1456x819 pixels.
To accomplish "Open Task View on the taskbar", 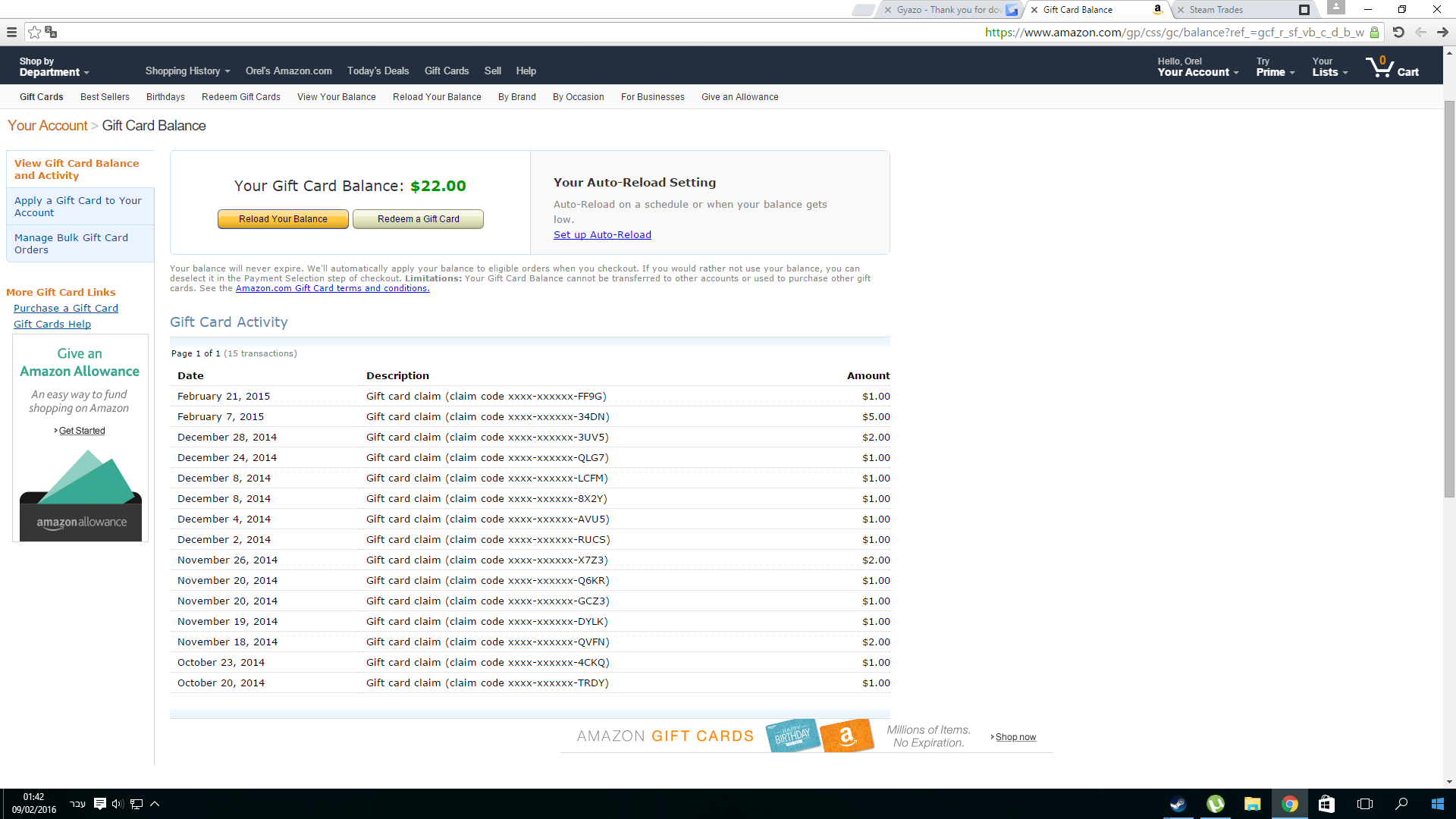I will [1364, 804].
